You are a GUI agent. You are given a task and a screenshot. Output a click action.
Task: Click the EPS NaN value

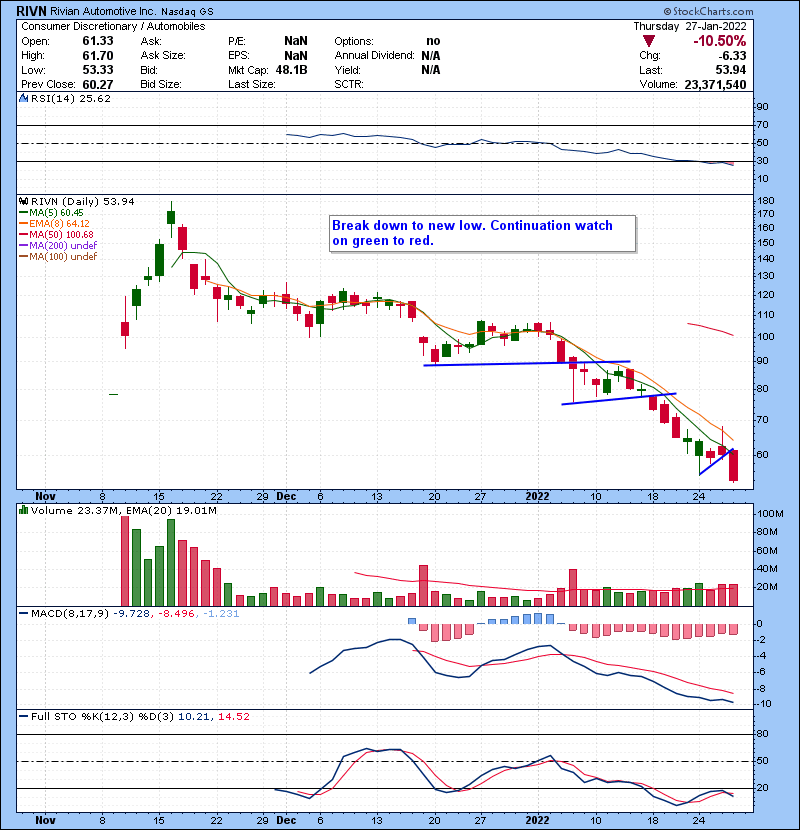295,56
